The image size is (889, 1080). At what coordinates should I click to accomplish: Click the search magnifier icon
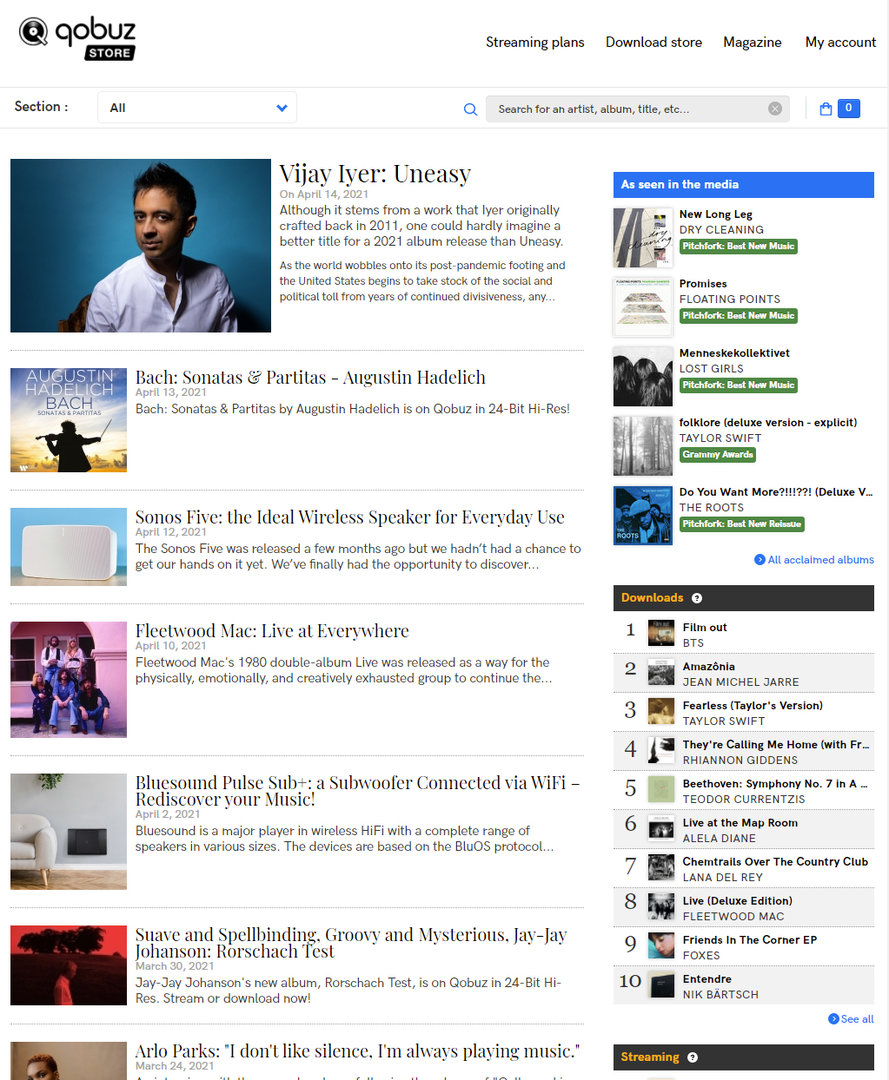coord(470,109)
